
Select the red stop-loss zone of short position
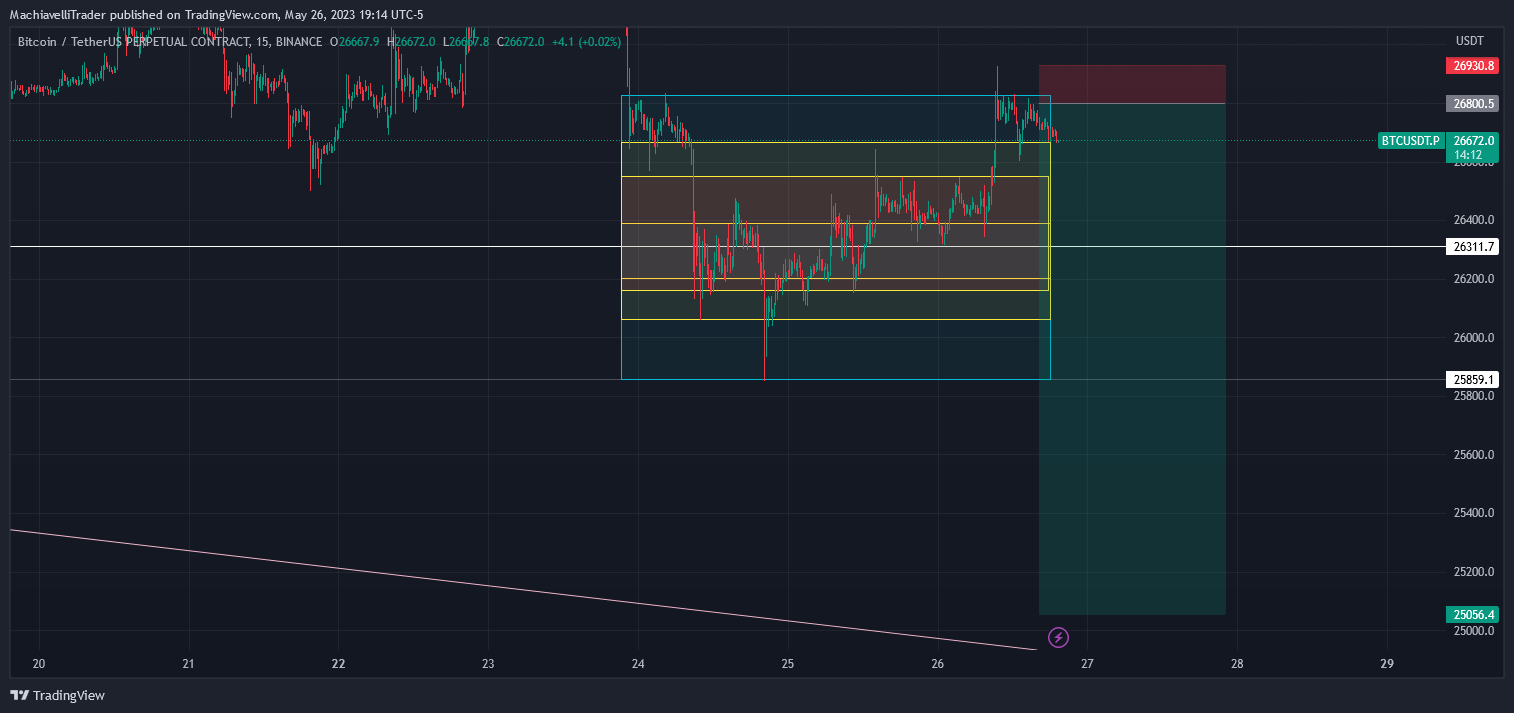point(1132,84)
